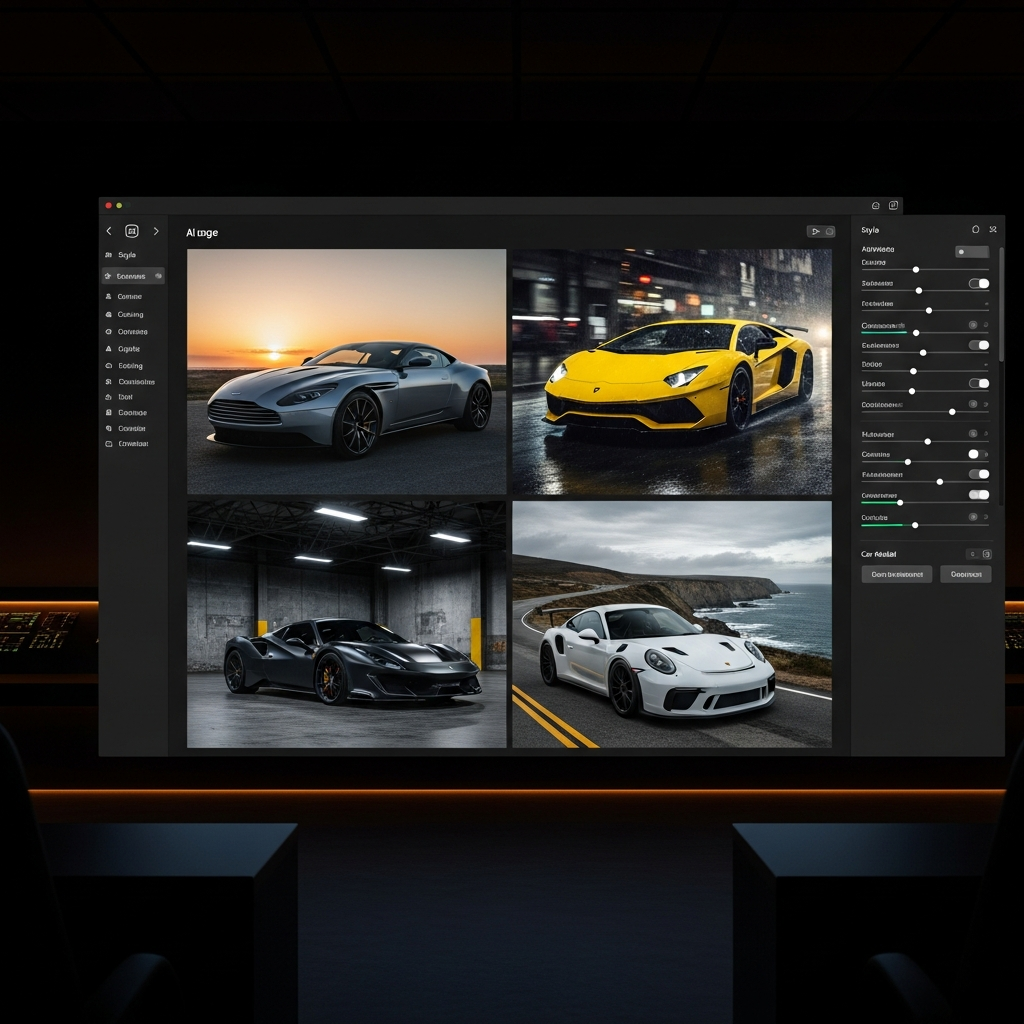The image size is (1024, 1024).
Task: Click the back arrow in the sidebar header
Action: point(109,231)
